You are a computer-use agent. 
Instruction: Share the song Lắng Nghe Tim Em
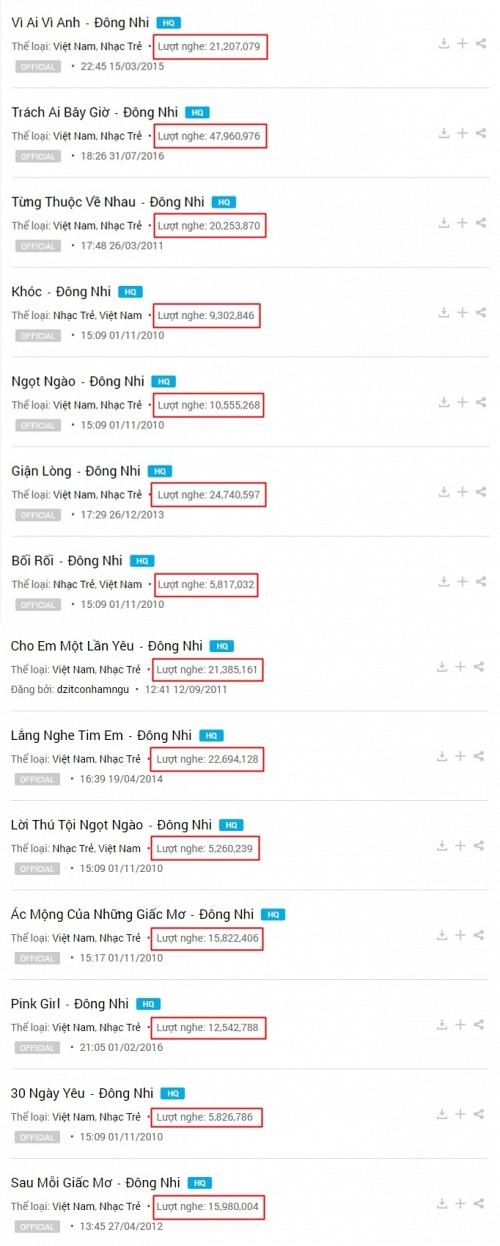481,756
